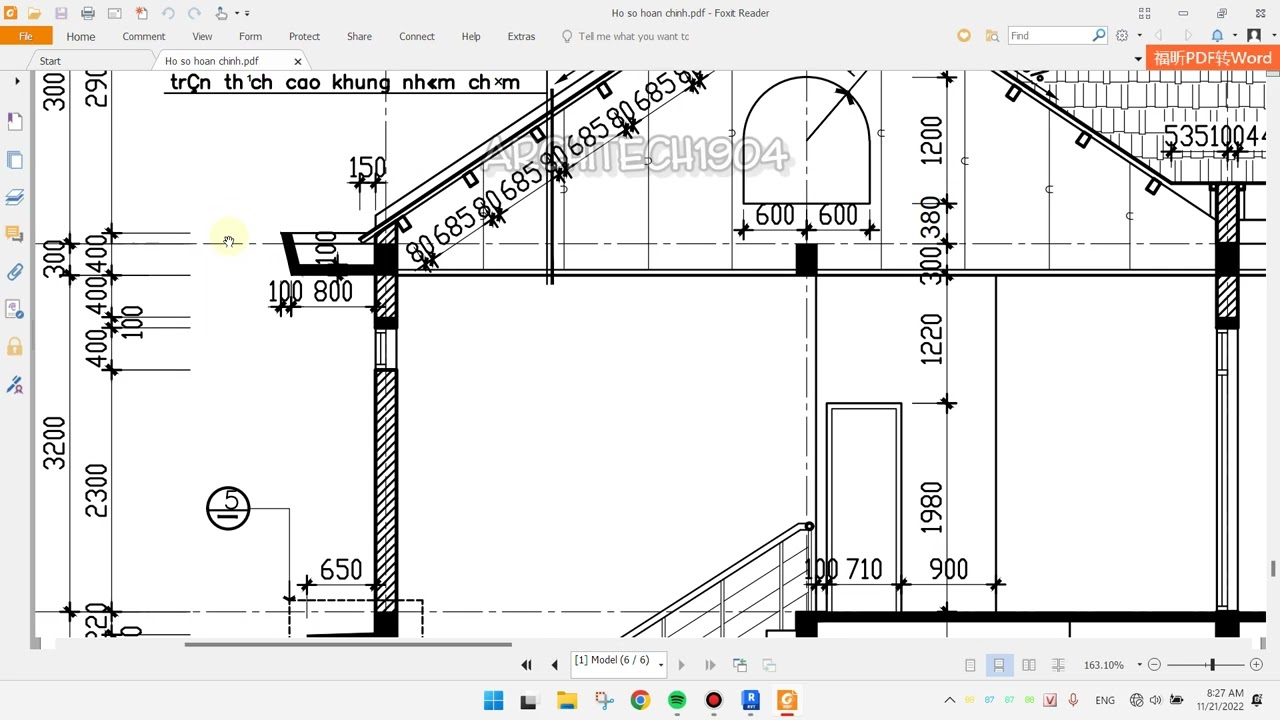
Task: Click the orange PDF to Word banner
Action: [x=1213, y=58]
